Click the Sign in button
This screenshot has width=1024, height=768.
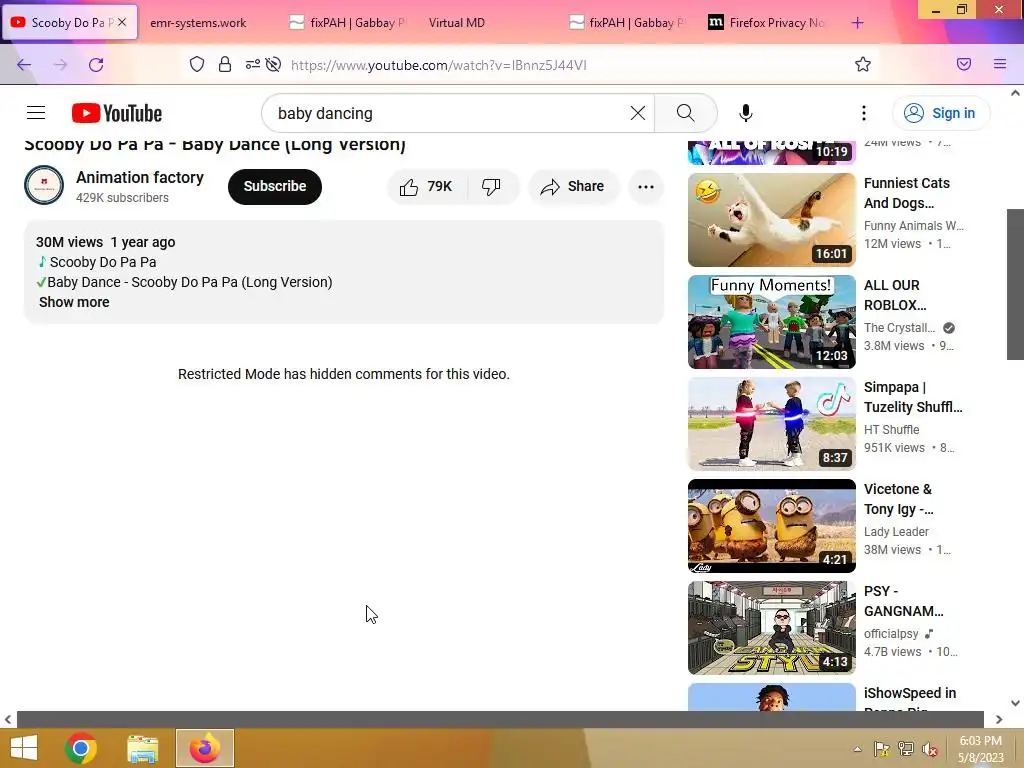coord(940,113)
